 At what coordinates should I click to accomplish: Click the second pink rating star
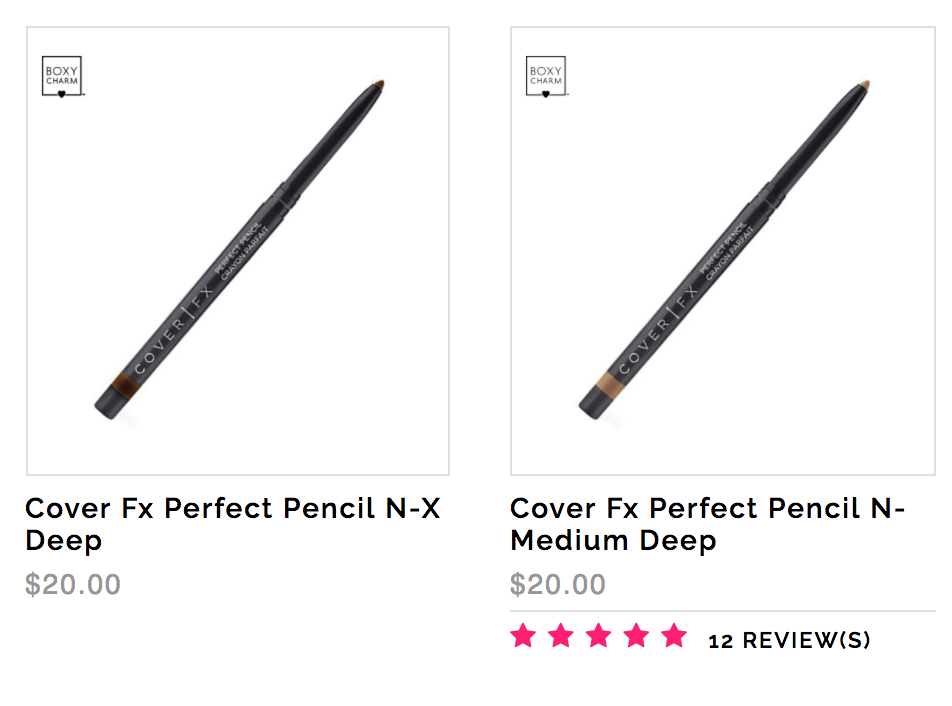pyautogui.click(x=561, y=636)
